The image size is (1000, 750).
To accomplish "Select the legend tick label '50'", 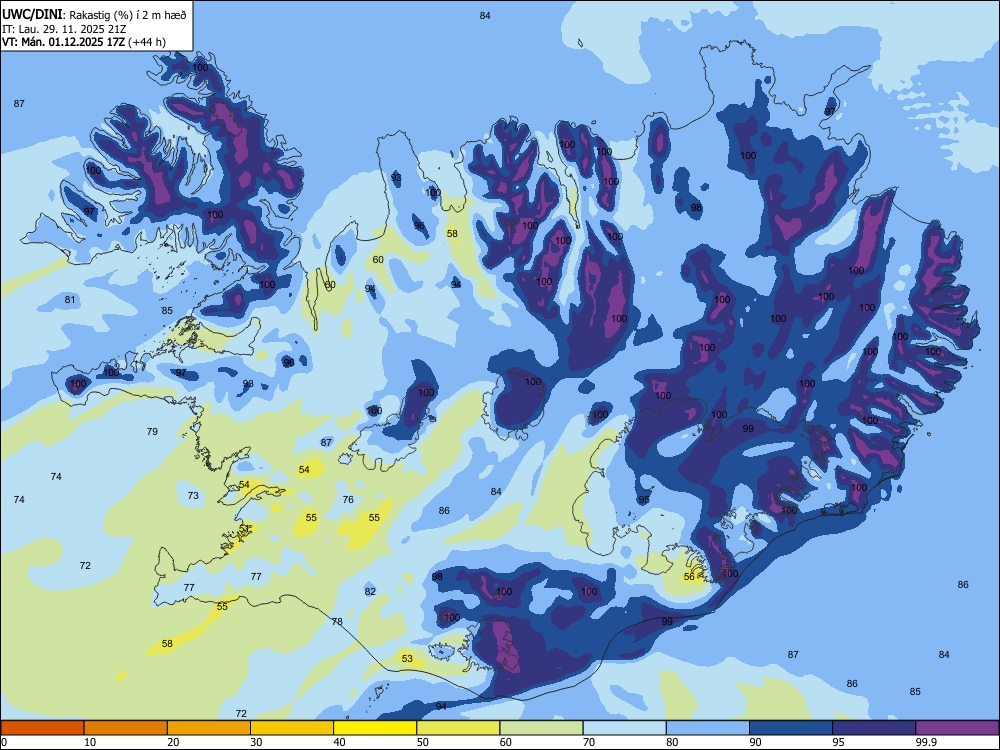I will click(423, 742).
